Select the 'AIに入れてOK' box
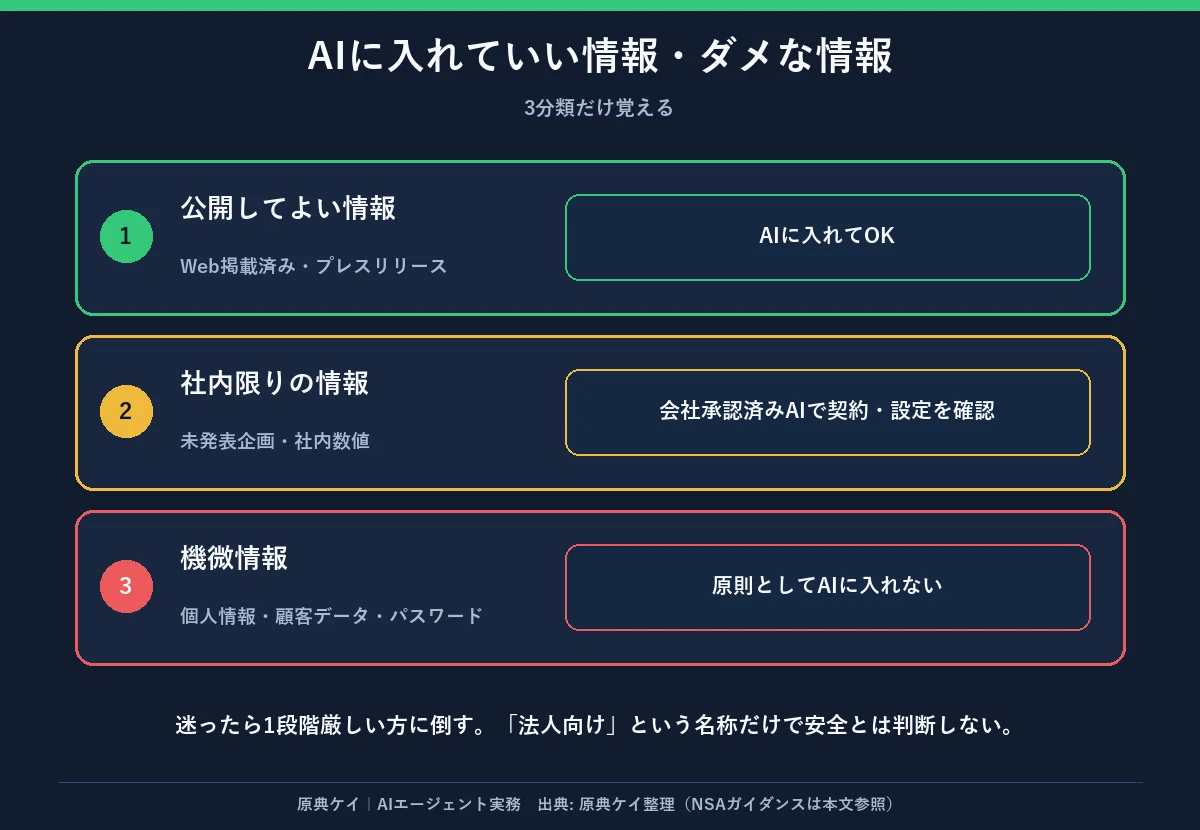1200x830 pixels. point(827,237)
